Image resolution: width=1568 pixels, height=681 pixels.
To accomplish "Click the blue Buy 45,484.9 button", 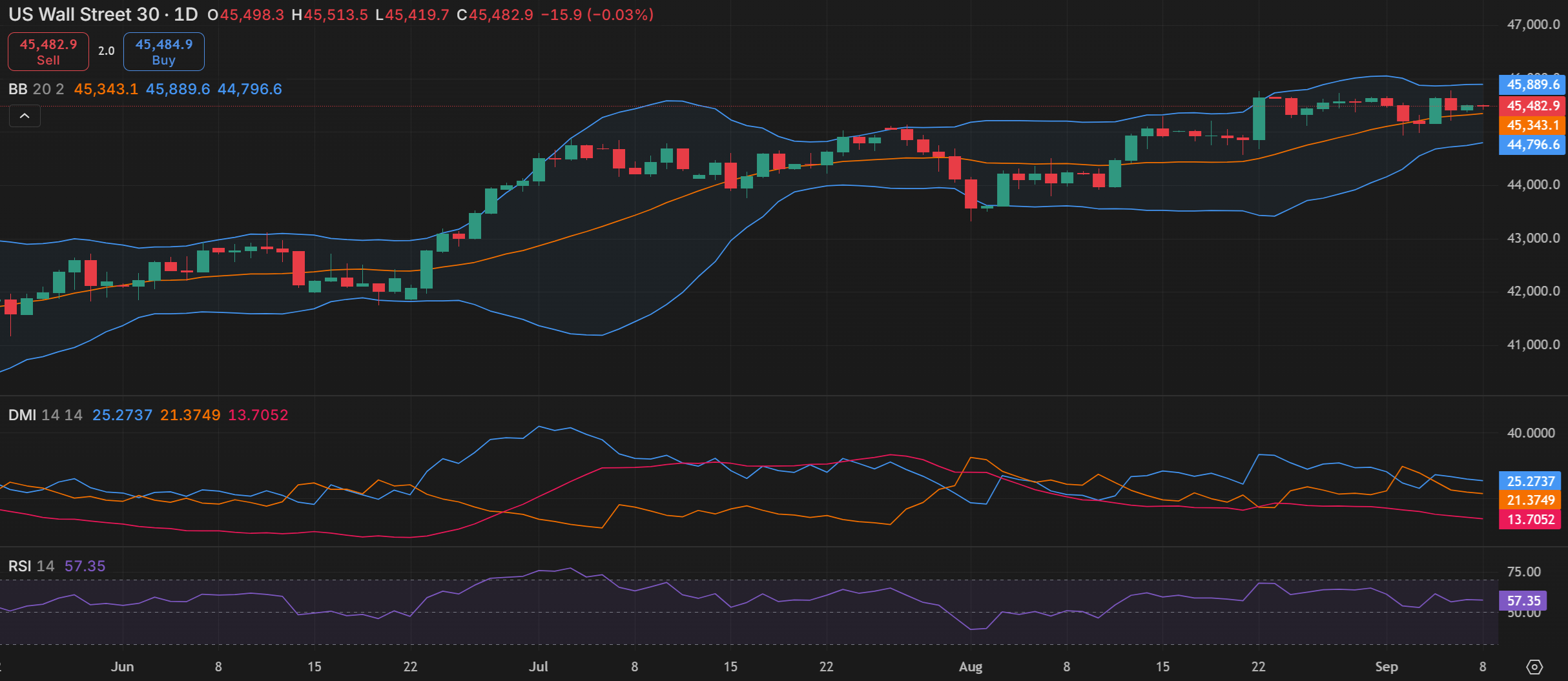I will click(164, 52).
